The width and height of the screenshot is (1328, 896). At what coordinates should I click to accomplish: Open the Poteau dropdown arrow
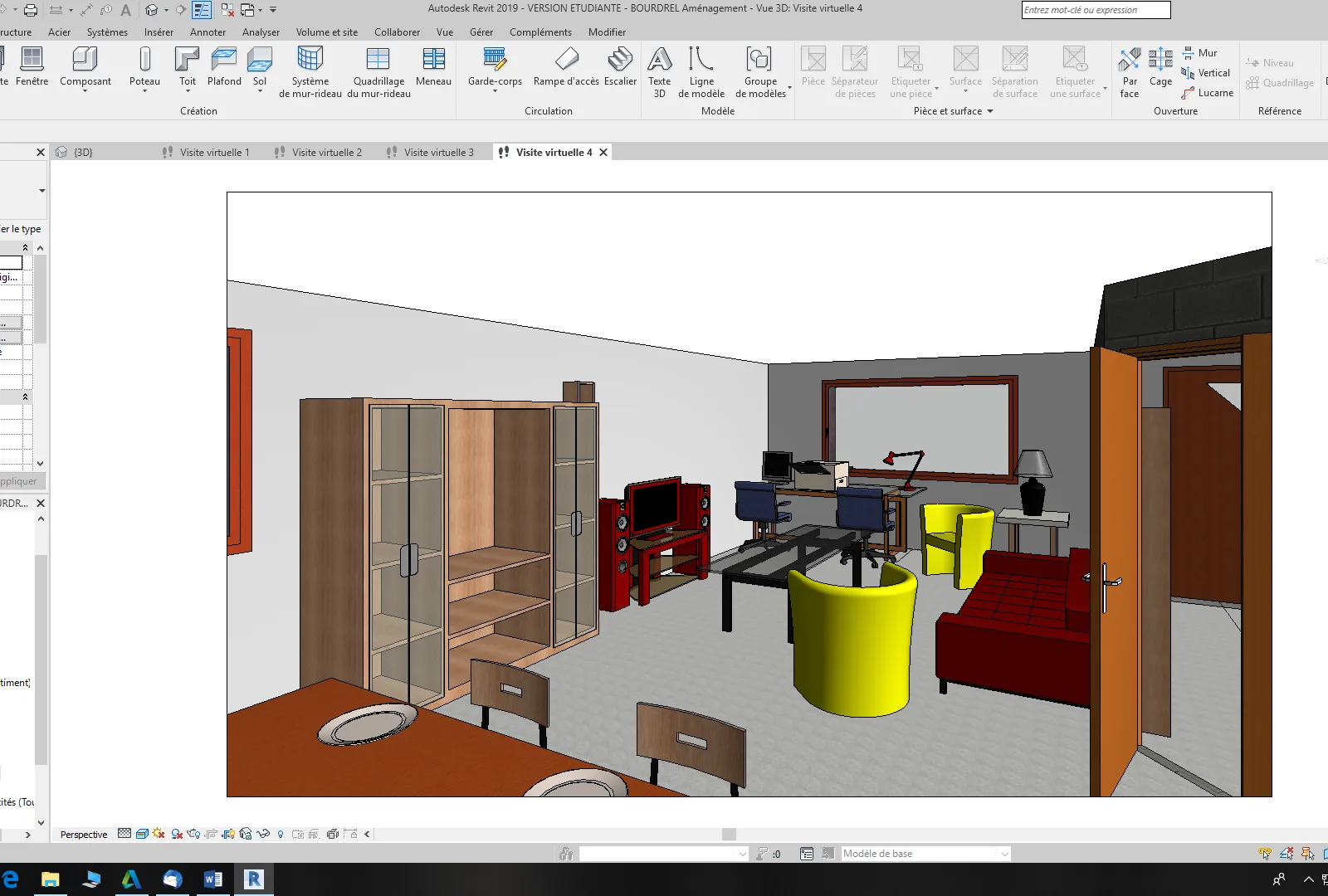click(x=144, y=91)
